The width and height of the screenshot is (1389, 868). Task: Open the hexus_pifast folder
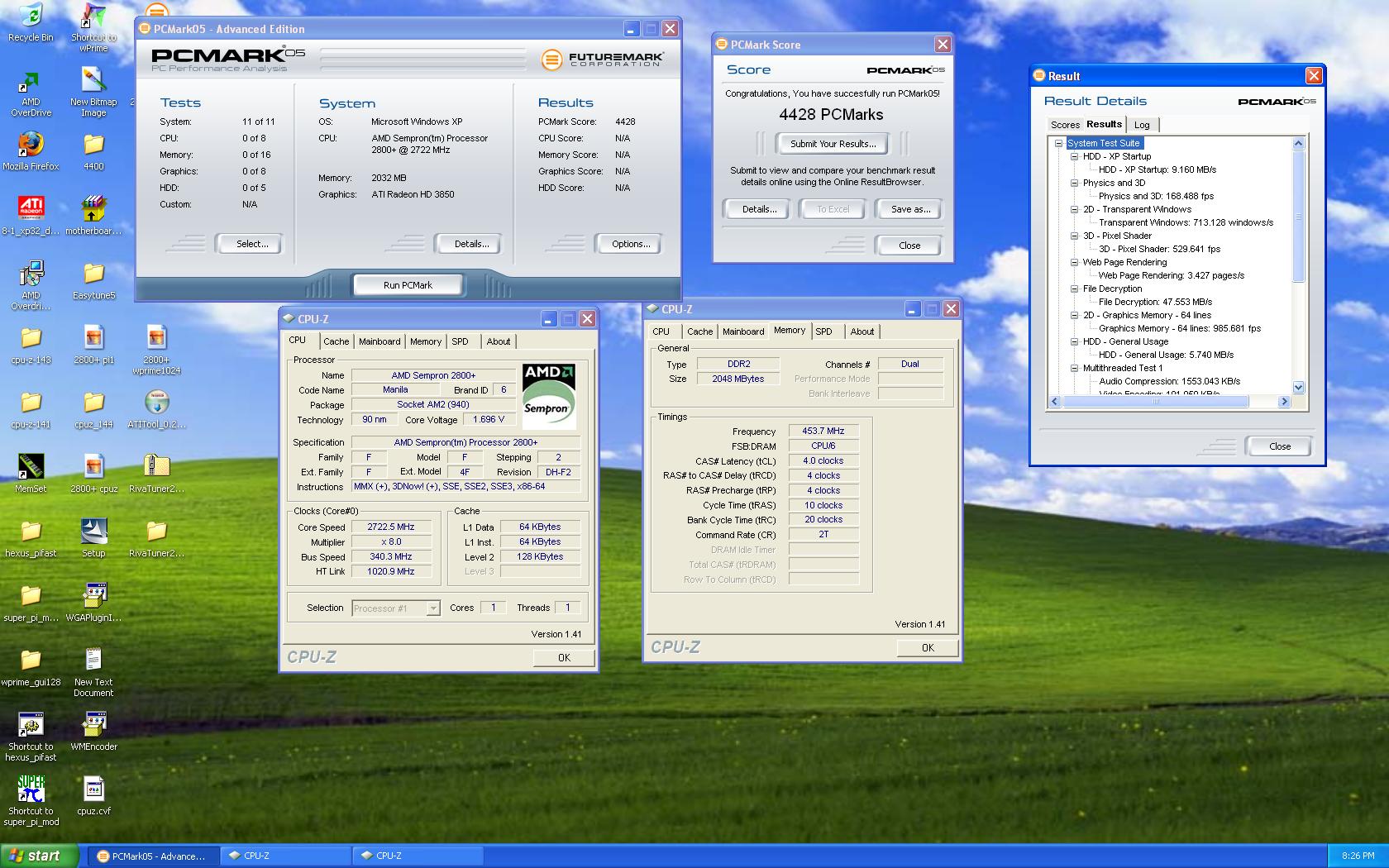click(x=31, y=538)
